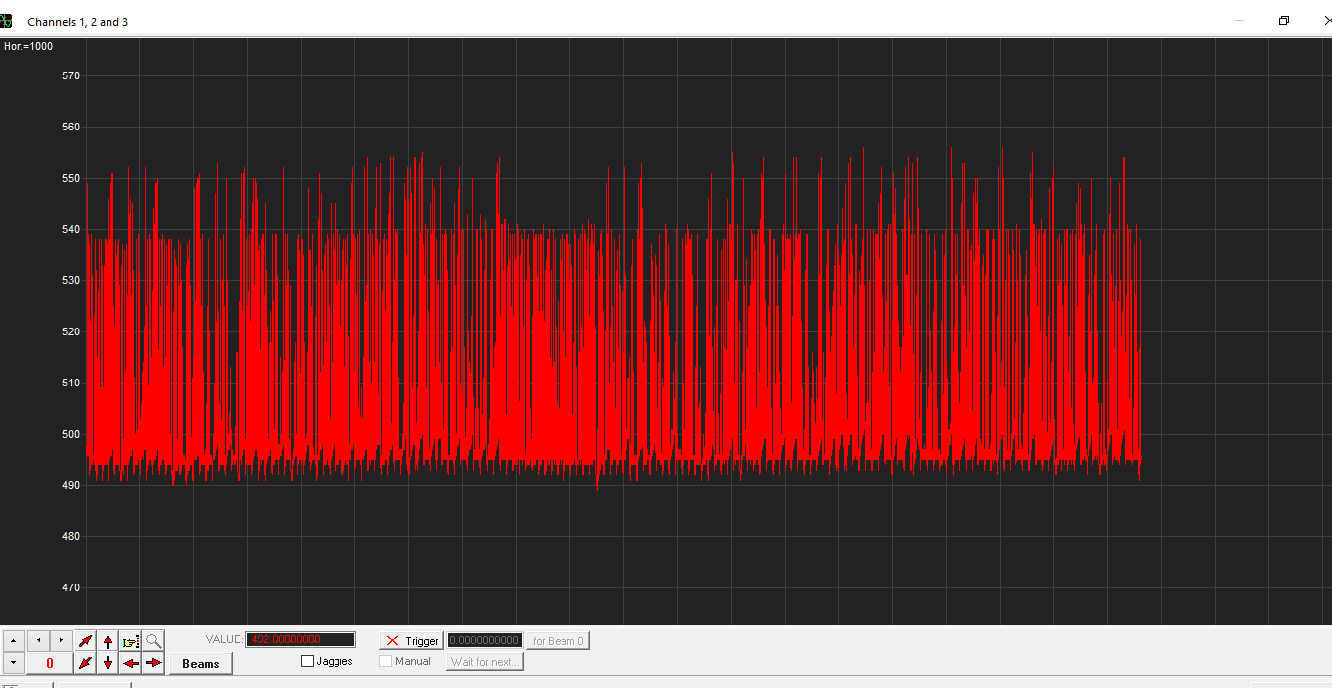Select the magnifying glass zoom tool
This screenshot has height=688, width=1332.
click(x=153, y=640)
